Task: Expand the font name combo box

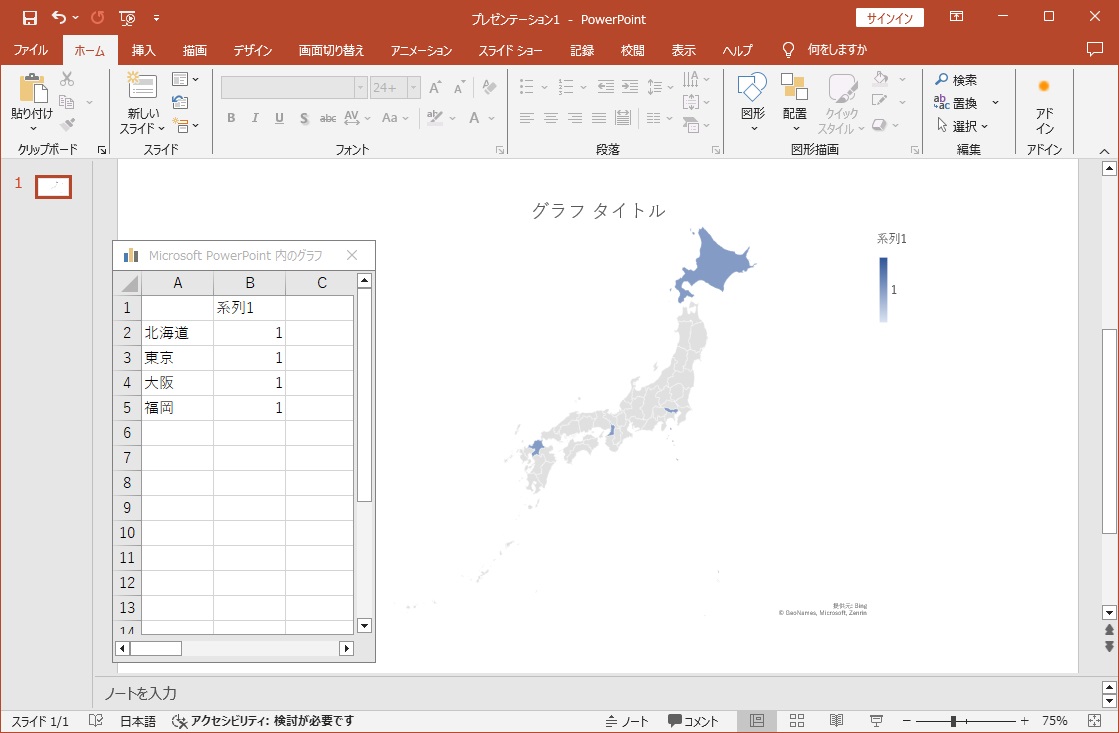Action: pos(360,88)
